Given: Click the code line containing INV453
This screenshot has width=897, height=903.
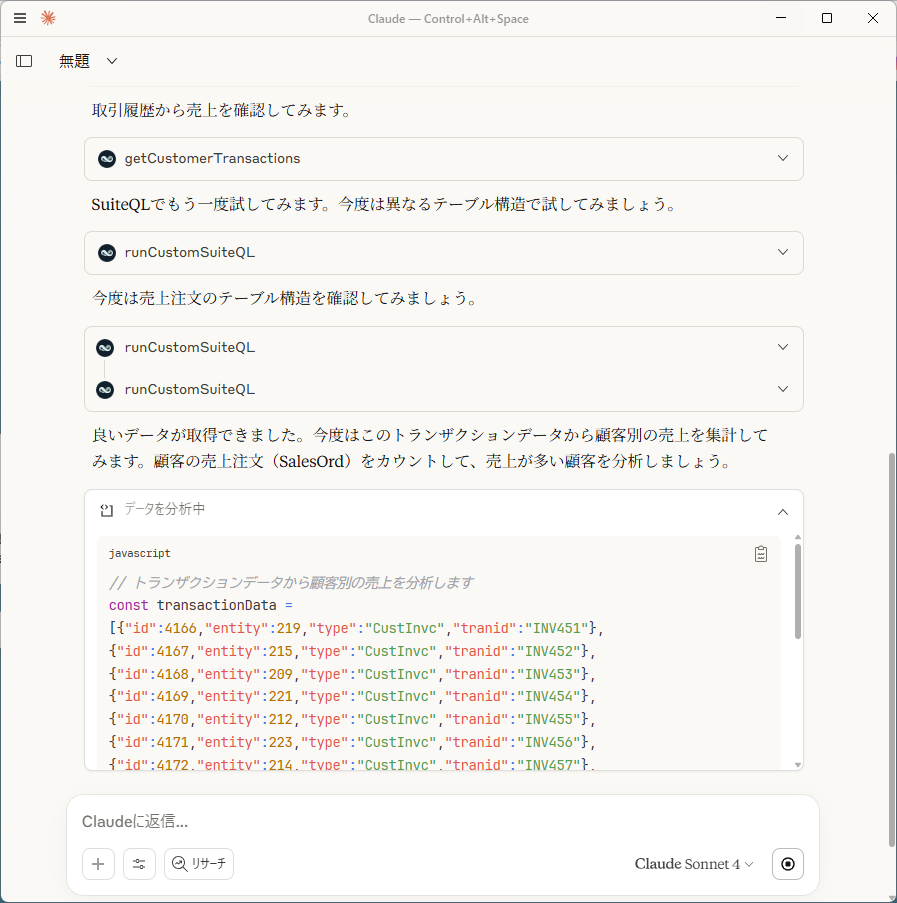Looking at the screenshot, I should tap(352, 674).
